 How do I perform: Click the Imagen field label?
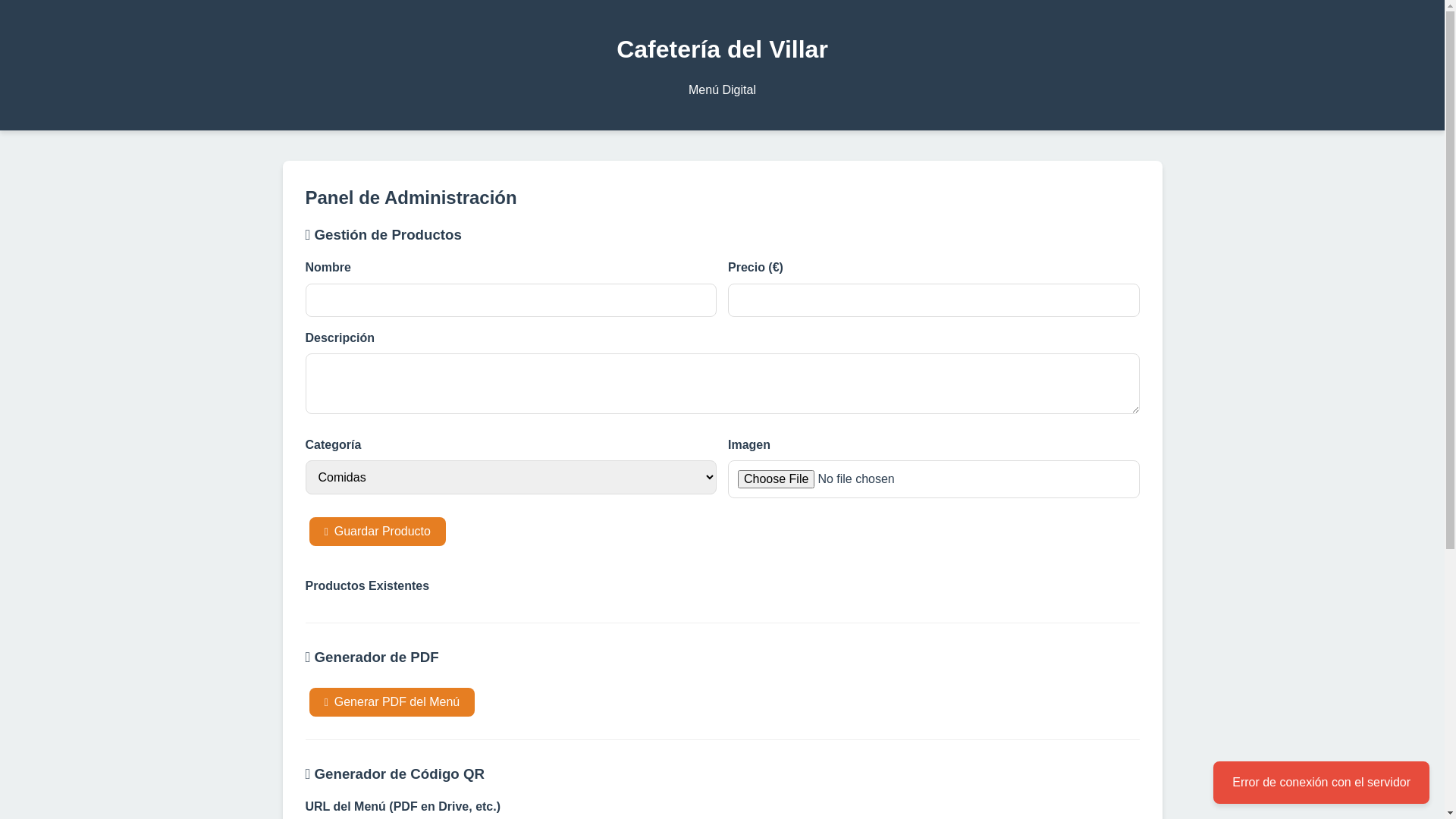[x=749, y=445]
